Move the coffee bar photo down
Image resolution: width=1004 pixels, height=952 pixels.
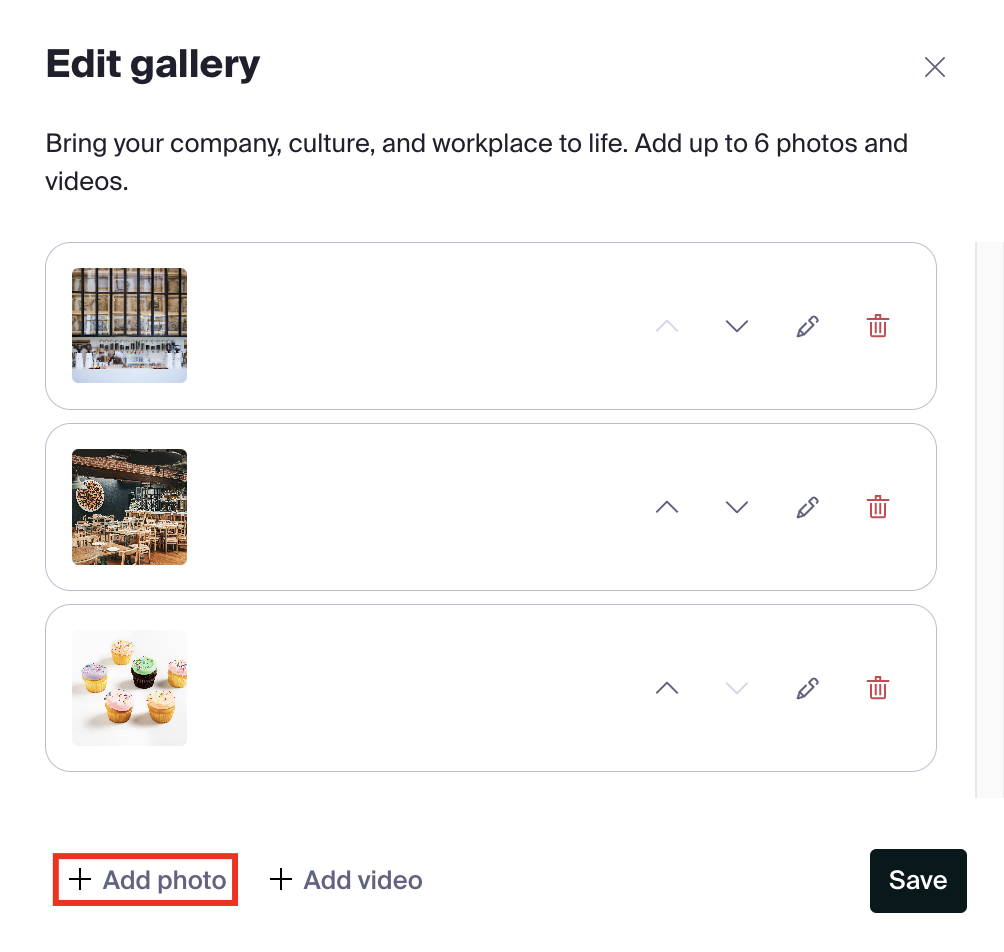pos(737,326)
